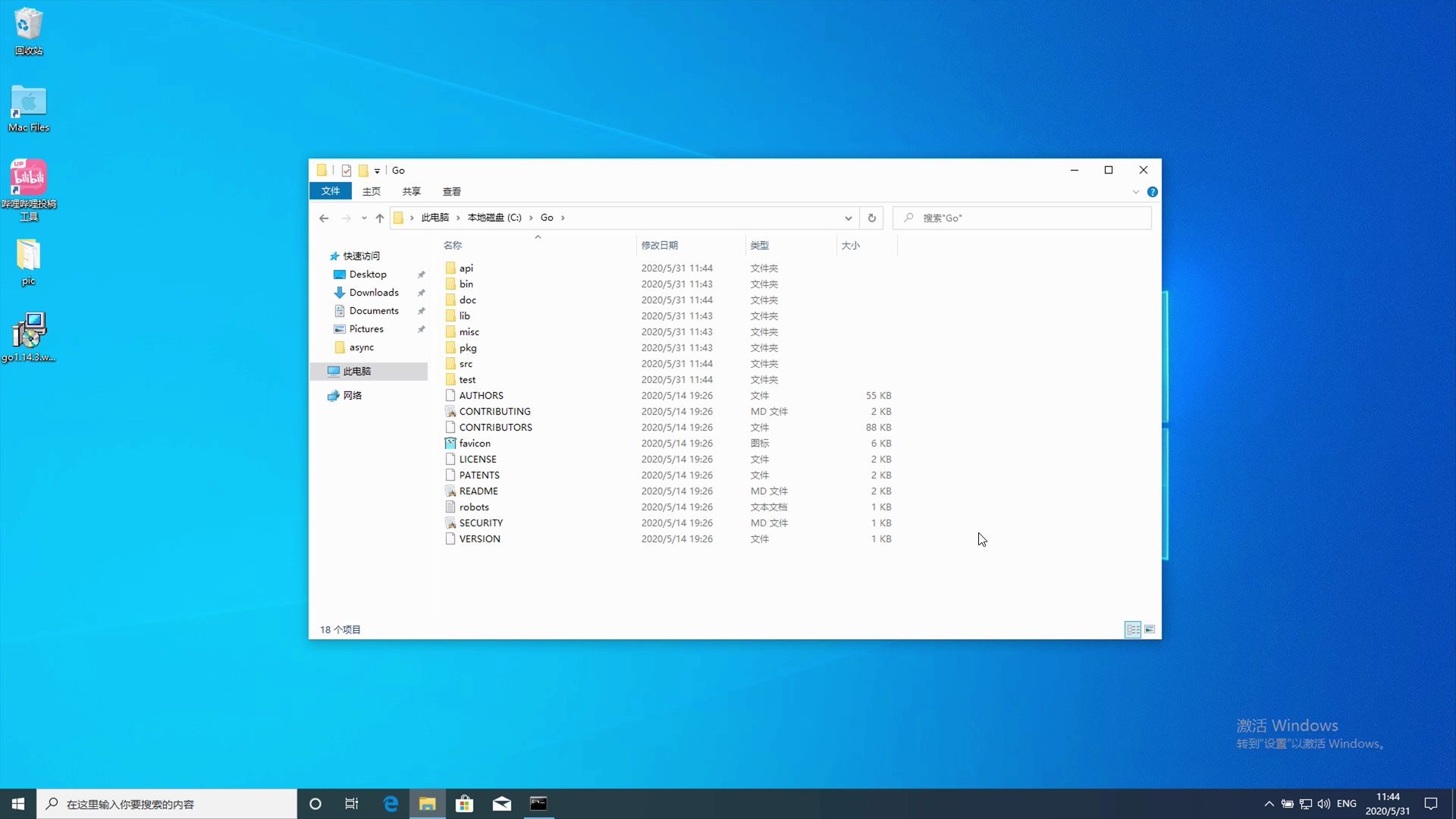Click the refresh/reload folder icon
Viewport: 1456px width, 819px height.
(871, 217)
